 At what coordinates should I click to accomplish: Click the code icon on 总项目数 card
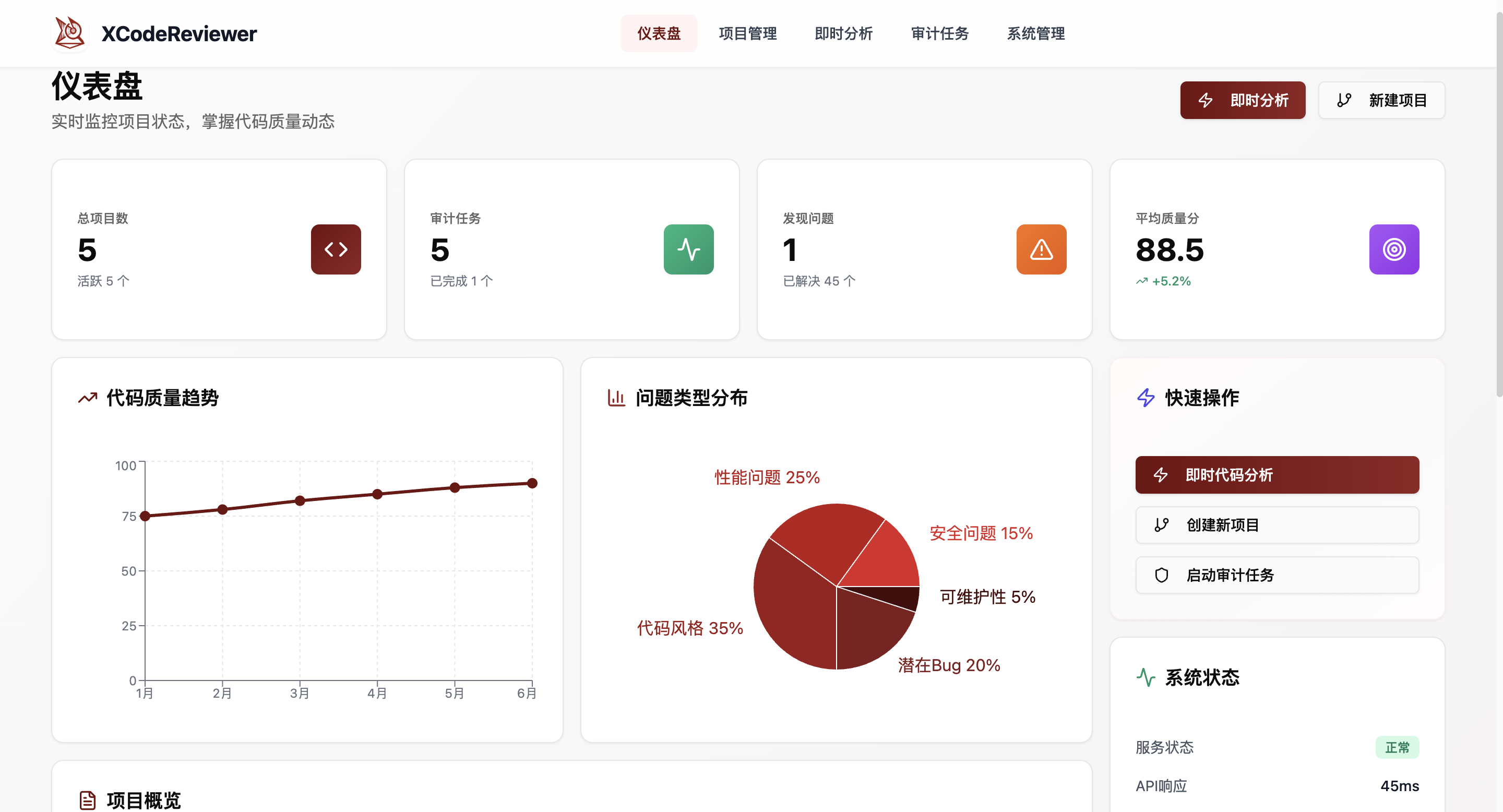click(336, 249)
